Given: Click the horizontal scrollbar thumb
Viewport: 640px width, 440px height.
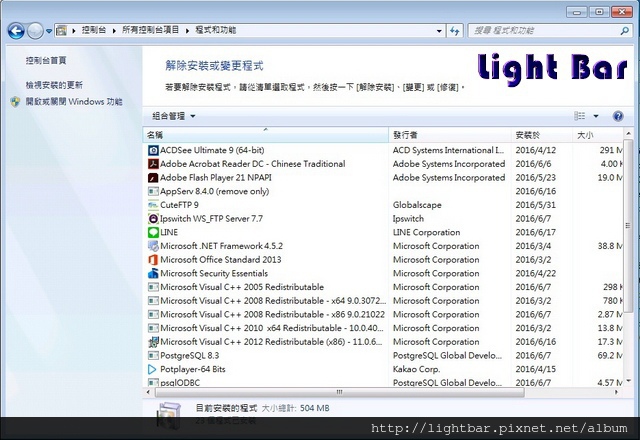Looking at the screenshot, I should pos(339,392).
